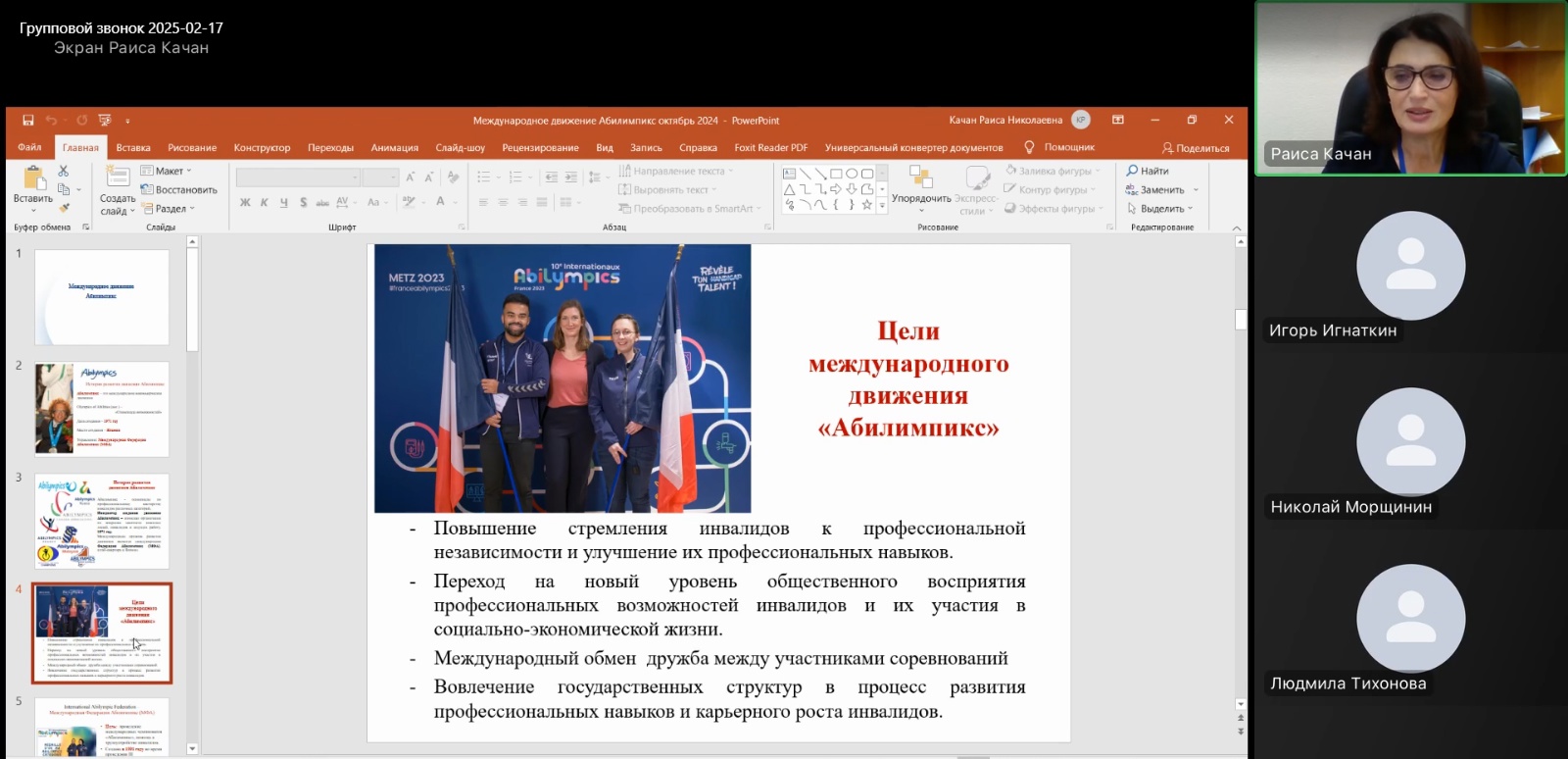Click the KP account avatar in title bar
Viewport: 1568px width, 759px height.
click(x=1081, y=120)
